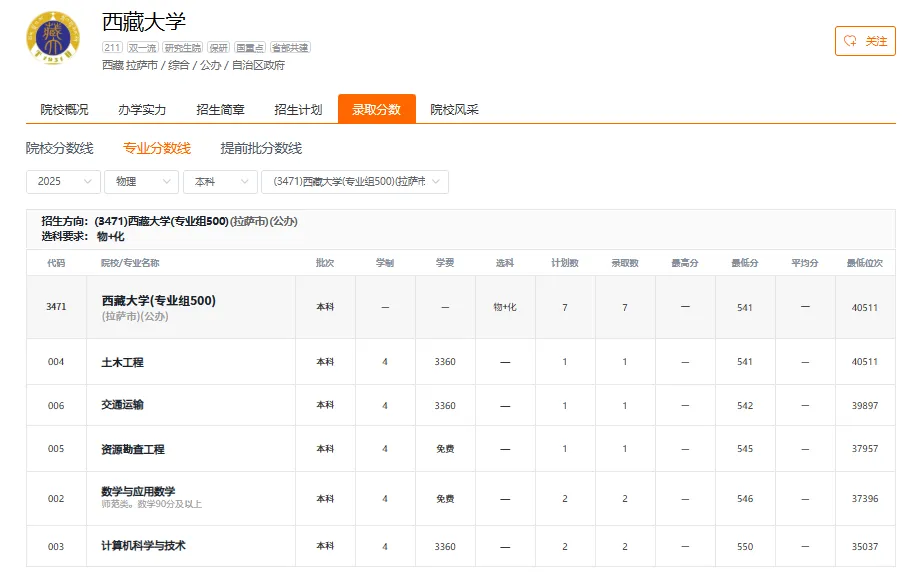Open the 招生简章 tab

click(220, 110)
